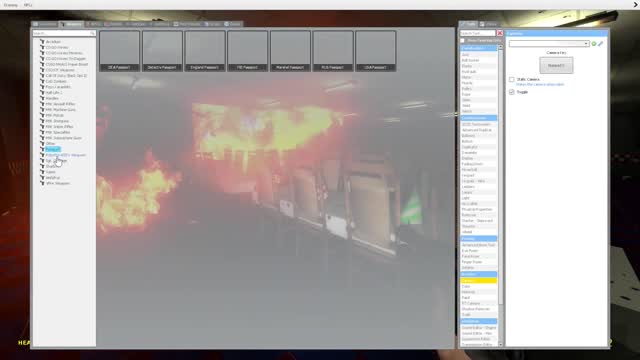The image size is (640, 360).
Task: Open NPCs menu in top bar
Action: pyautogui.click(x=28, y=5)
